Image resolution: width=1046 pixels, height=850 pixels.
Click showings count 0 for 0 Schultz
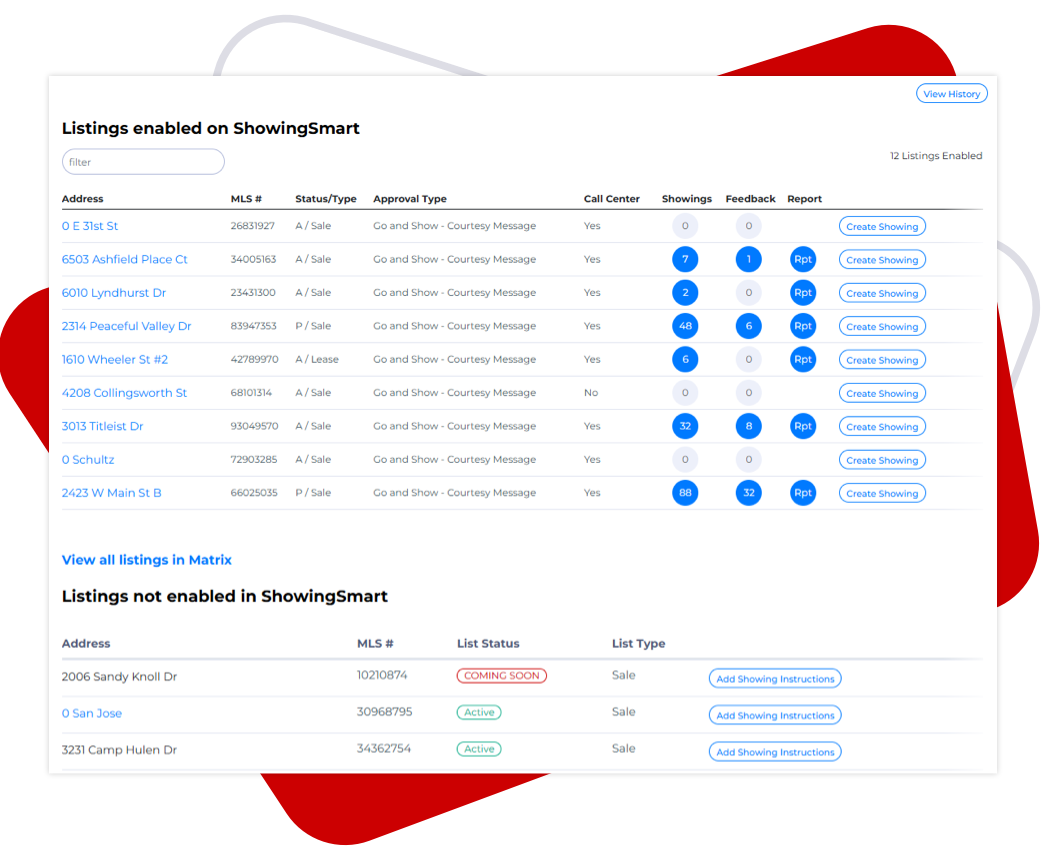coord(685,460)
